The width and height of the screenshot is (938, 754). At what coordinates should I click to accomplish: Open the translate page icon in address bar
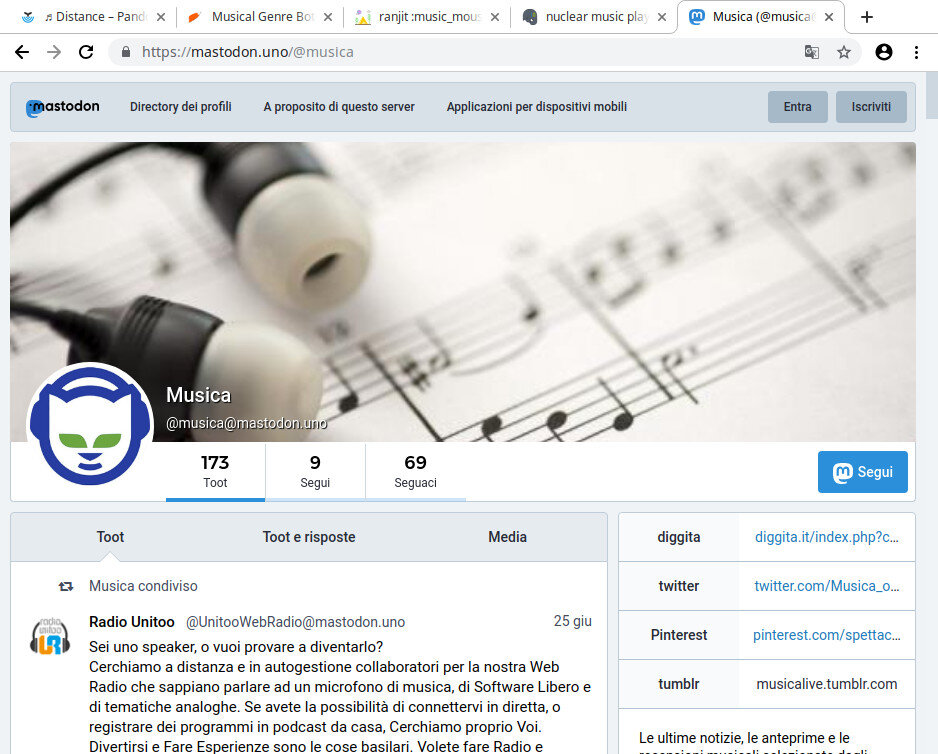point(812,52)
